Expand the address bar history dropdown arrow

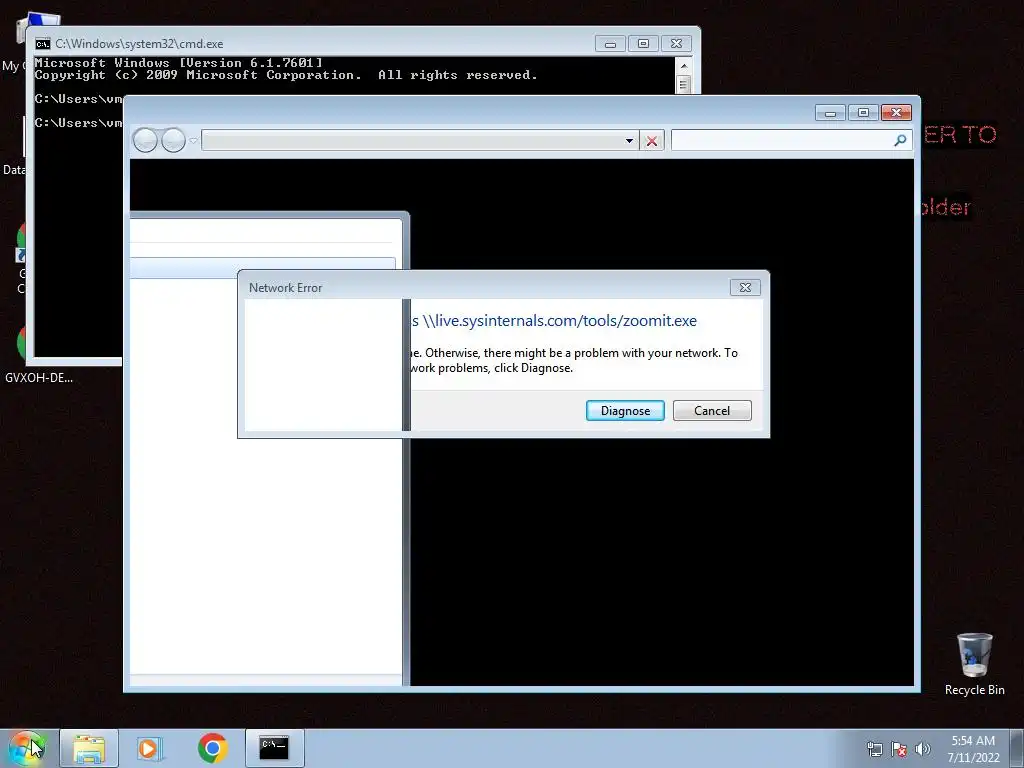pyautogui.click(x=630, y=140)
